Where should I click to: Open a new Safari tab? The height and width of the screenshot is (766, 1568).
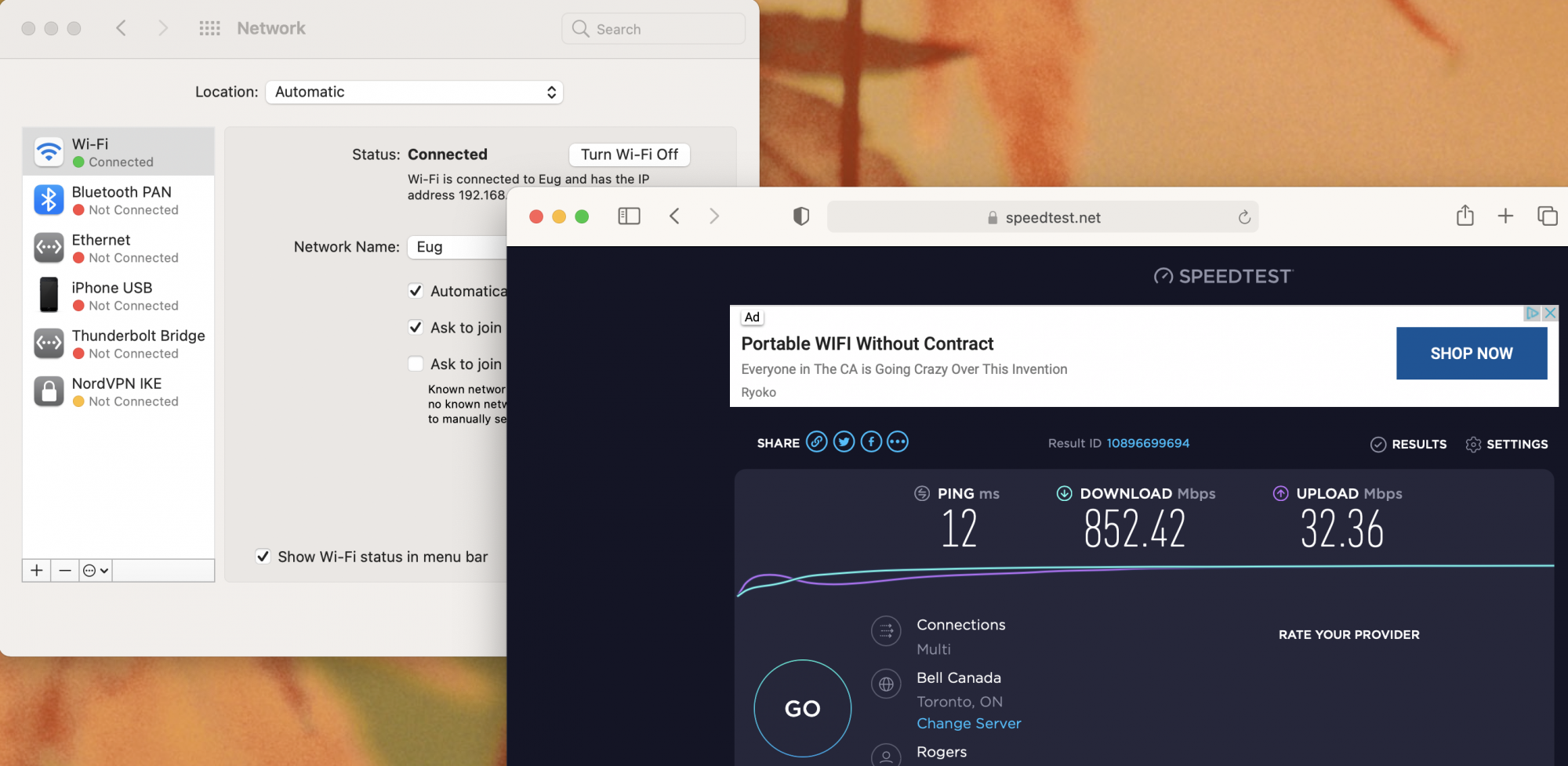pyautogui.click(x=1505, y=216)
